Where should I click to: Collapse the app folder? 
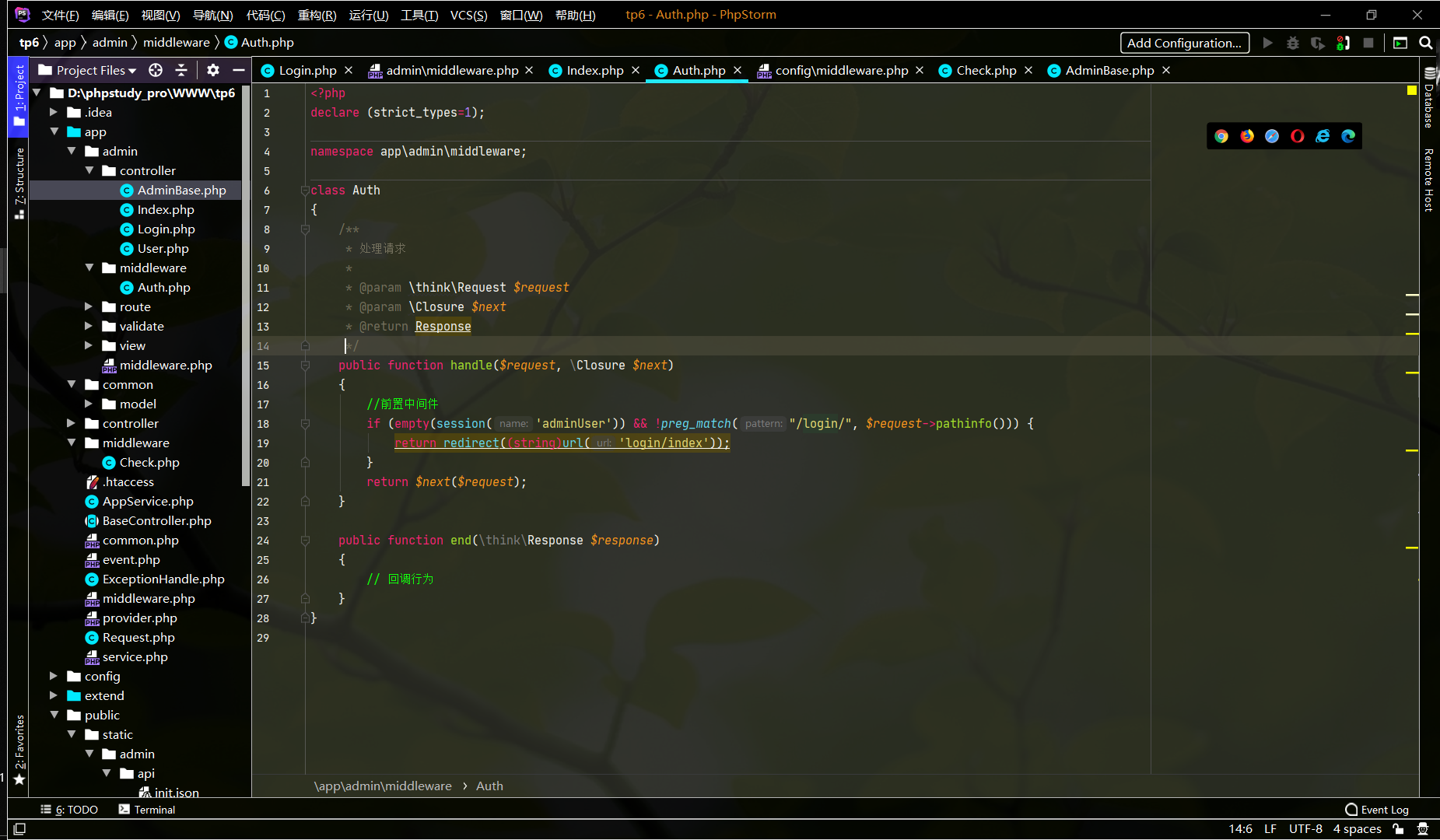(x=54, y=131)
